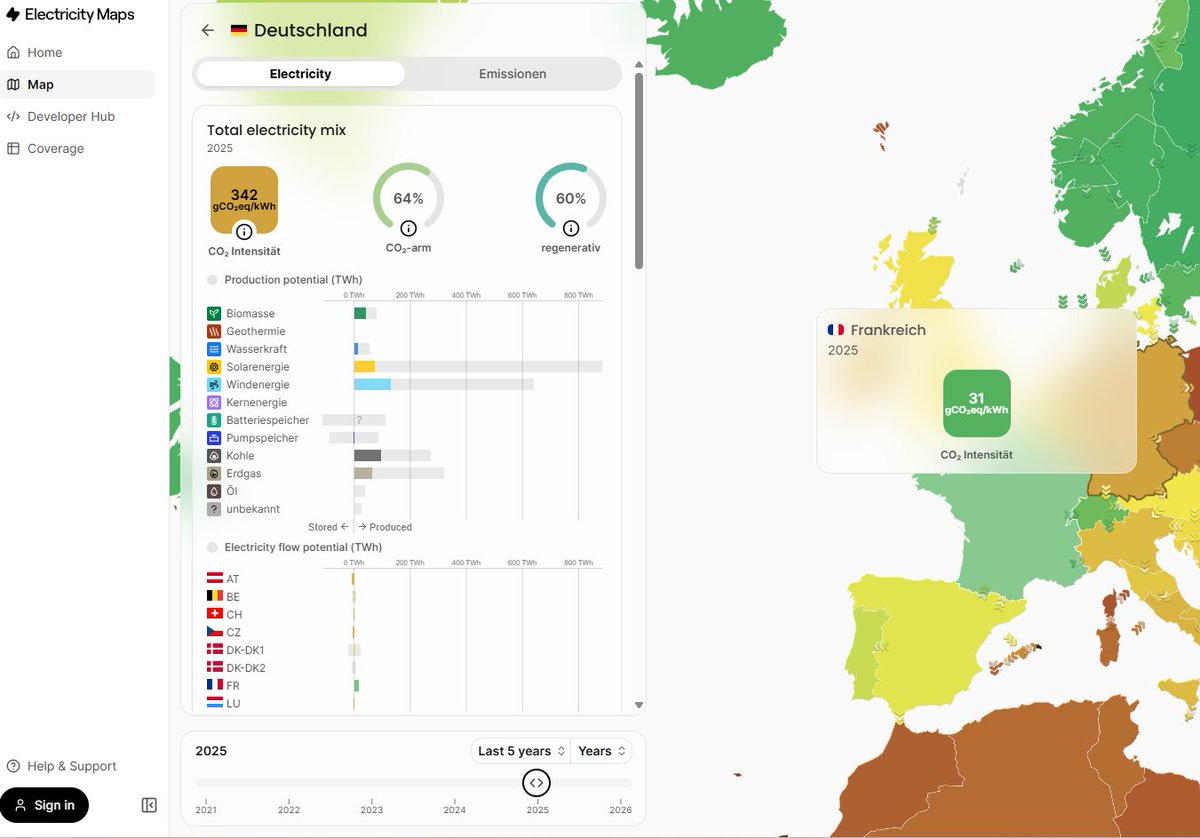Click the Windenergie production bar
The width and height of the screenshot is (1200, 838).
pos(372,385)
